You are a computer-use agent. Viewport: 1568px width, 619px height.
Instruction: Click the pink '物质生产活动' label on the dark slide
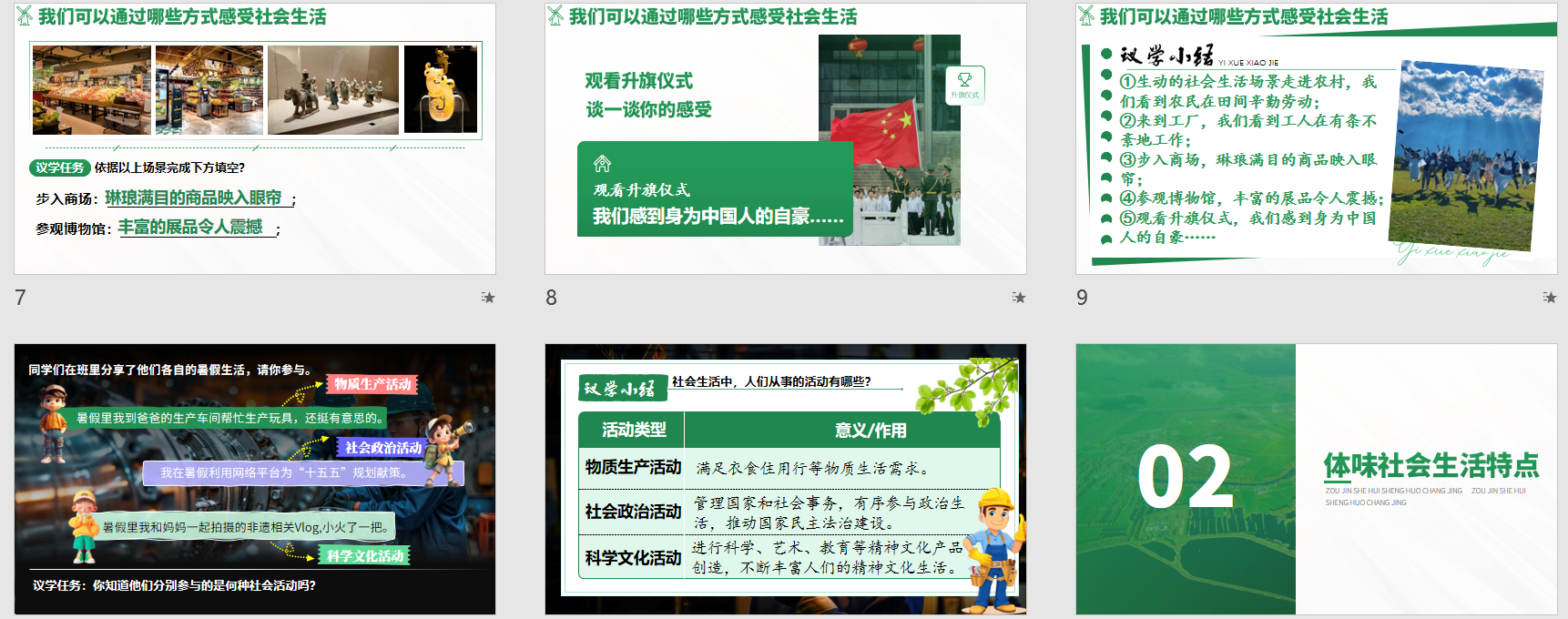point(372,384)
